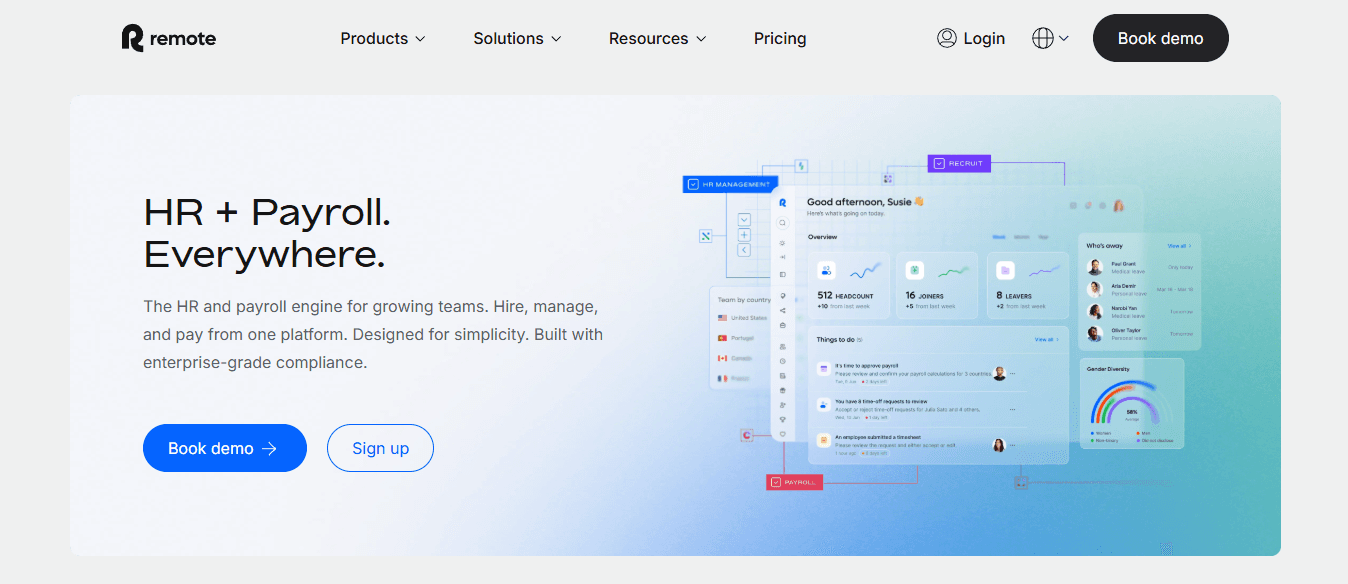Image resolution: width=1348 pixels, height=584 pixels.
Task: Expand the Solutions dropdown menu
Action: [517, 38]
